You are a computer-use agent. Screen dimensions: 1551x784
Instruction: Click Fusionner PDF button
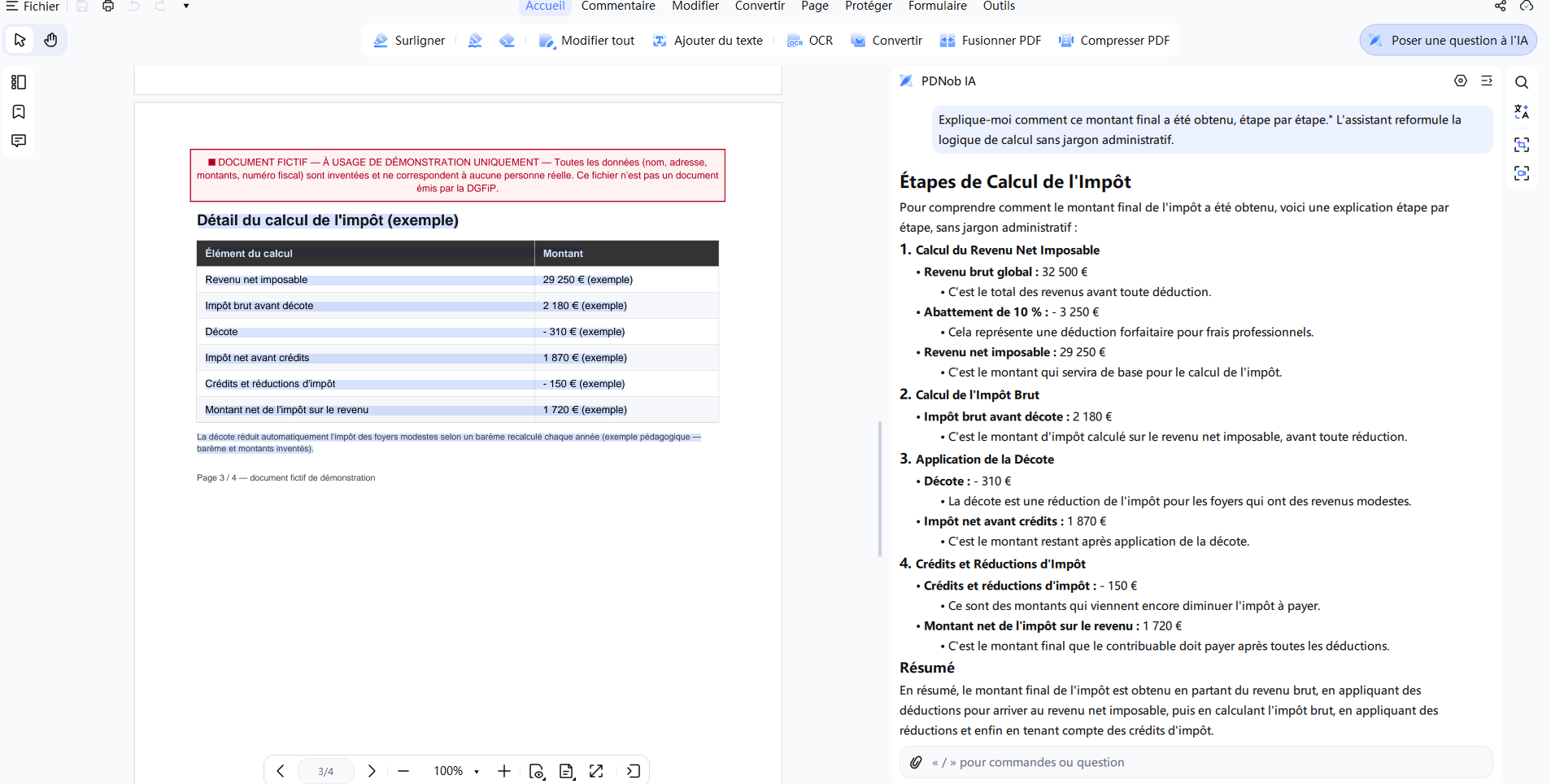(x=991, y=41)
